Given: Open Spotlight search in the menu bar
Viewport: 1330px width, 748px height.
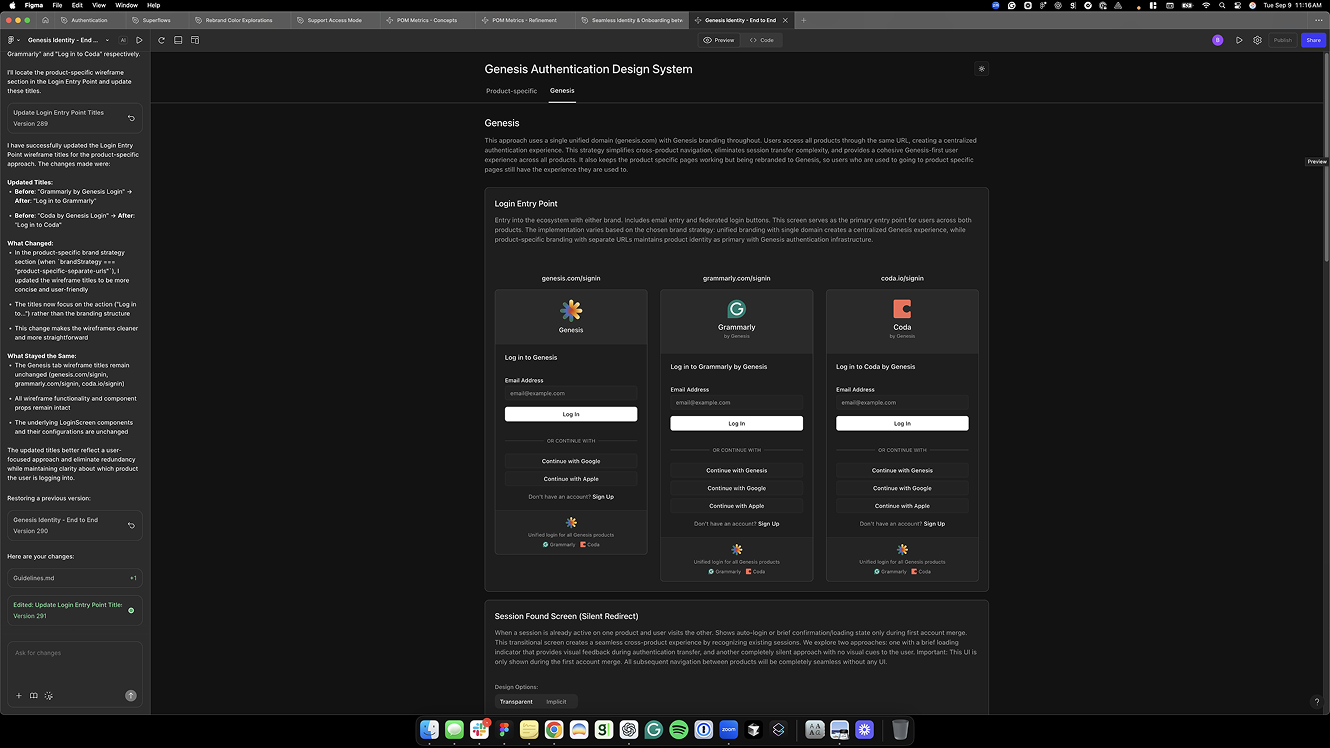Looking at the screenshot, I should 1222,5.
